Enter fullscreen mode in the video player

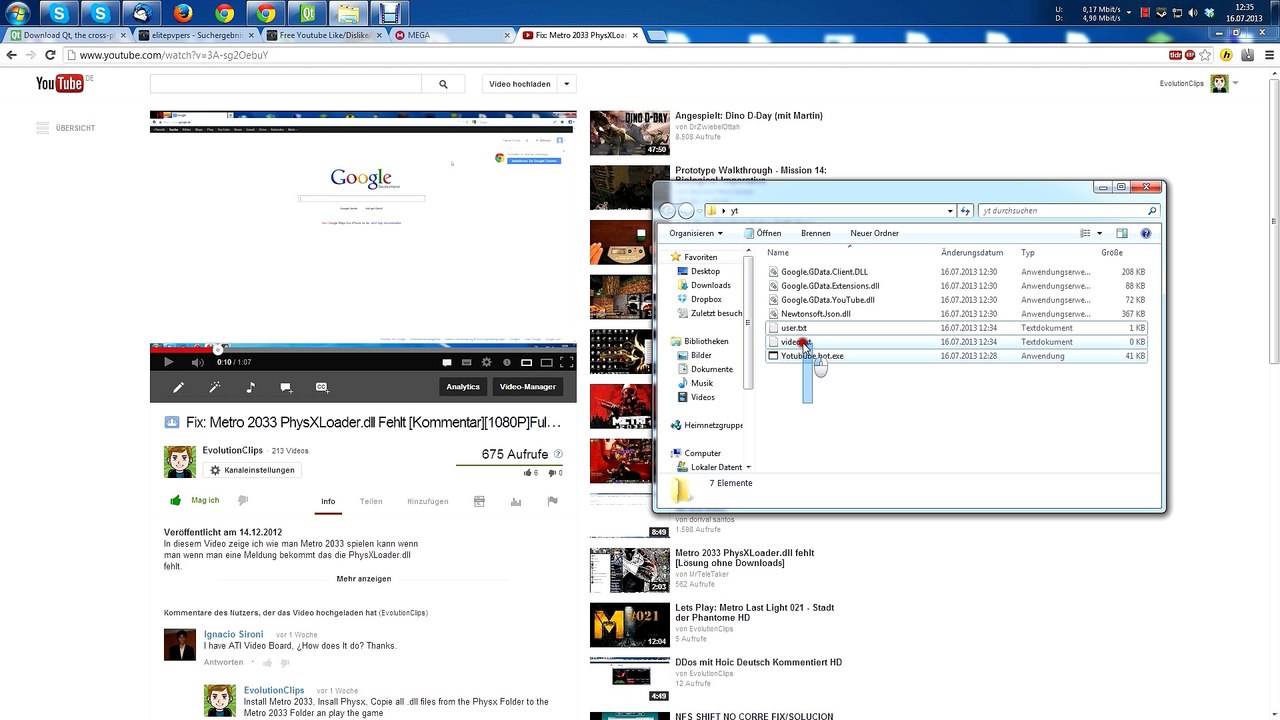point(566,362)
